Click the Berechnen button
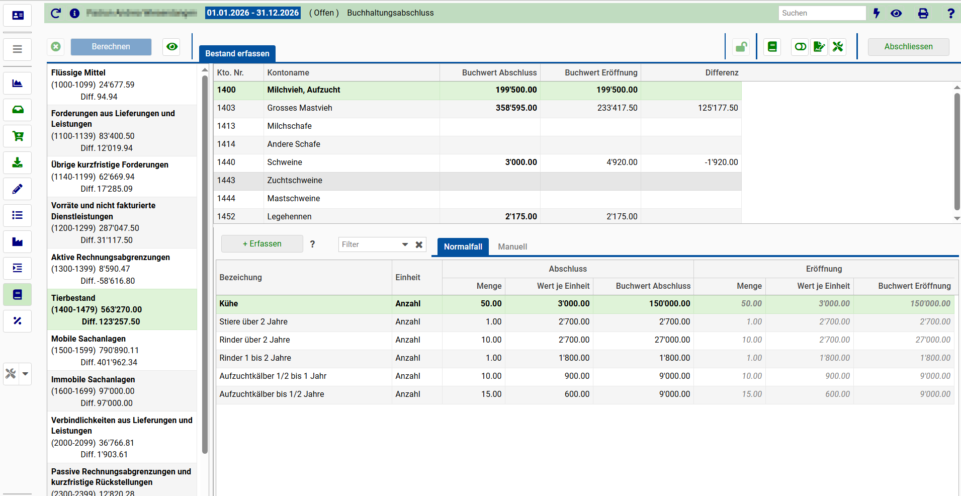This screenshot has width=961, height=496. (x=111, y=47)
